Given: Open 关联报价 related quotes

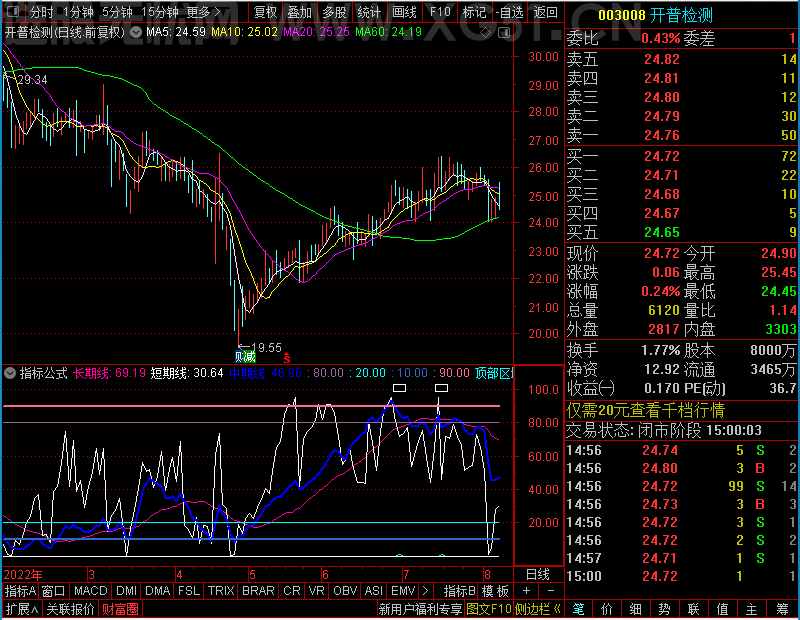Looking at the screenshot, I should point(70,609).
